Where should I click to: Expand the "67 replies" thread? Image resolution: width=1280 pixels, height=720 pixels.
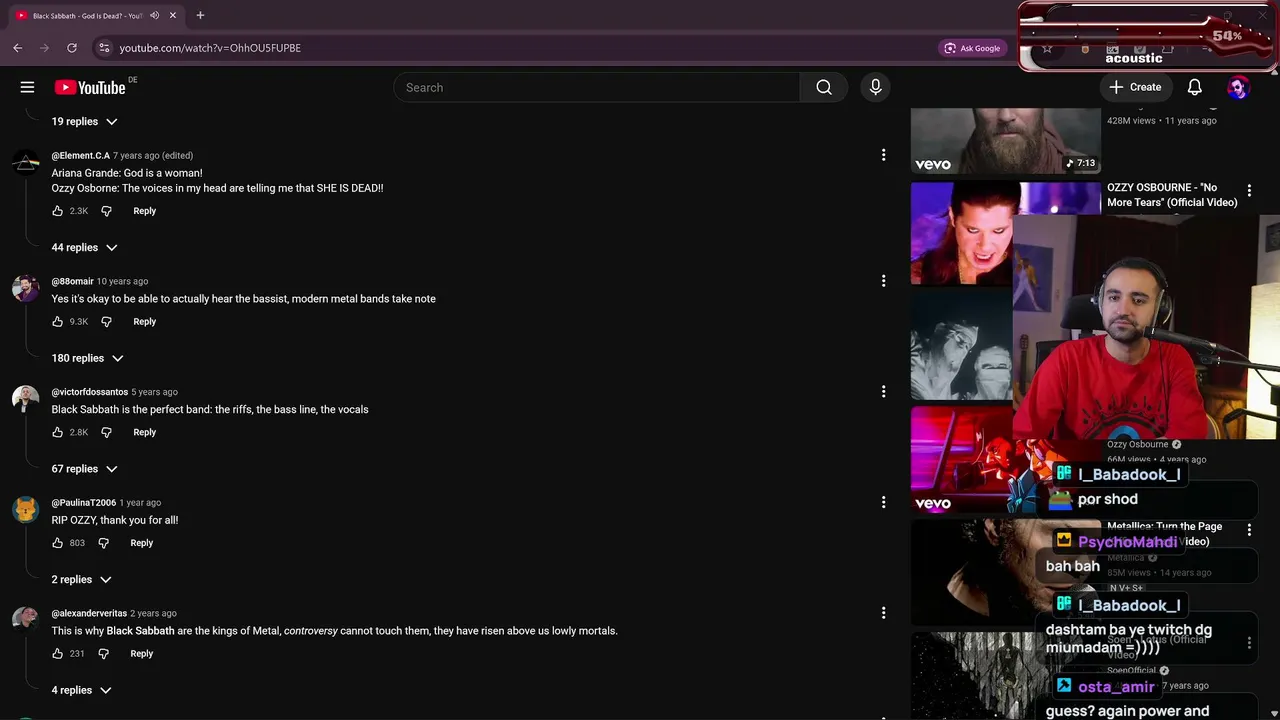tap(85, 469)
